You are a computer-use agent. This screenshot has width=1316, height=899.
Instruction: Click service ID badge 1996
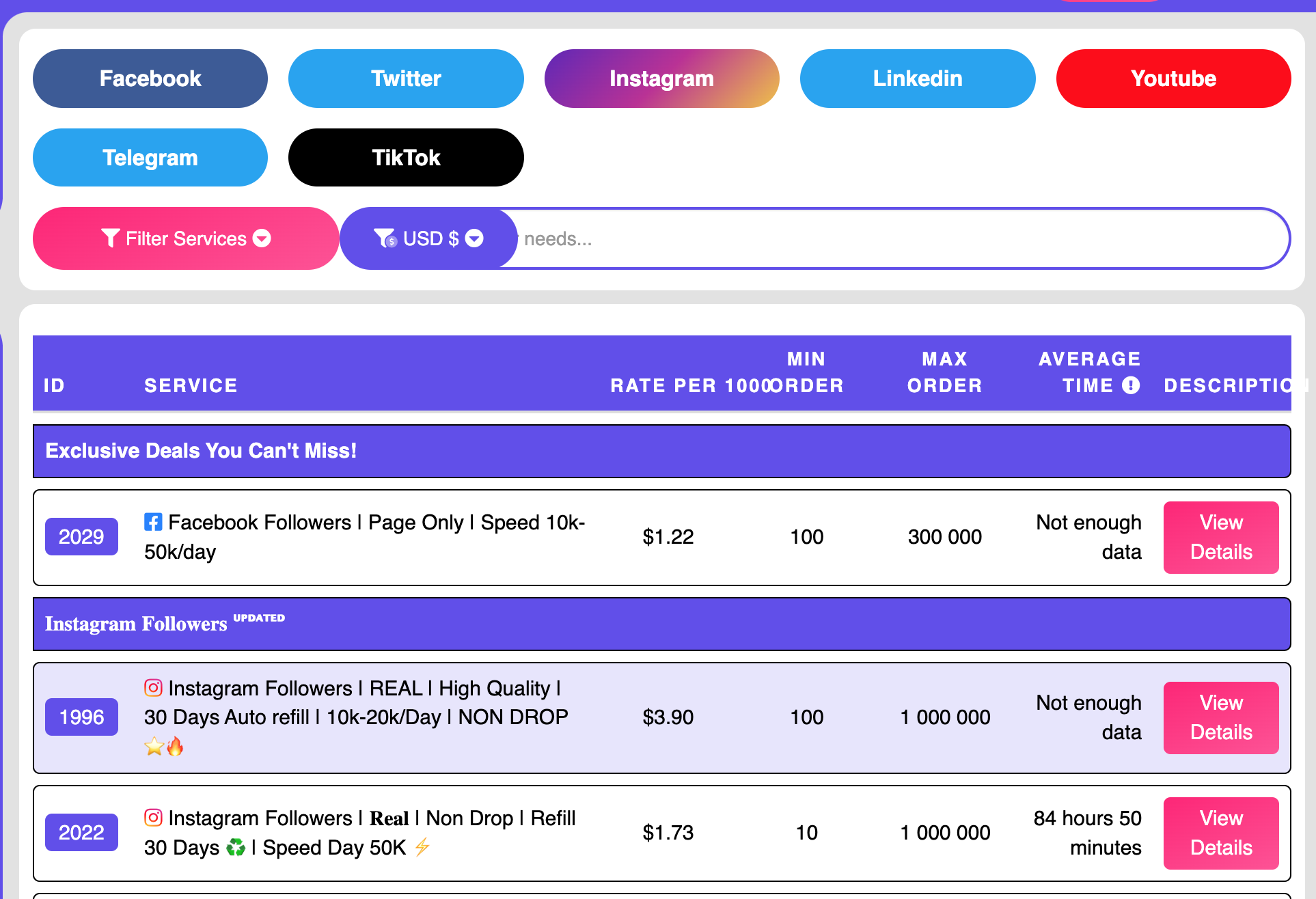point(81,717)
